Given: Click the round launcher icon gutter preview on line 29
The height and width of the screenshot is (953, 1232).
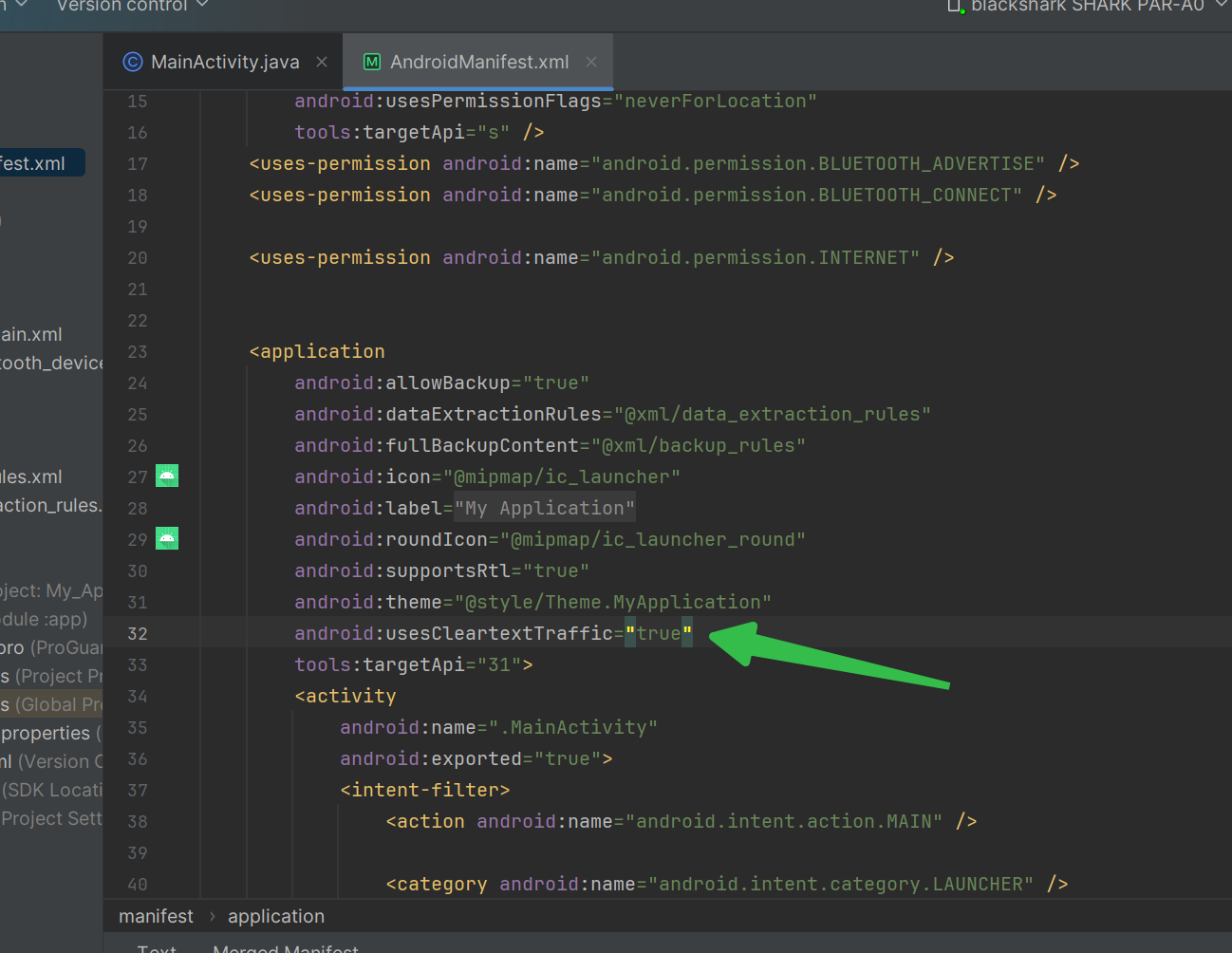Looking at the screenshot, I should (x=167, y=538).
